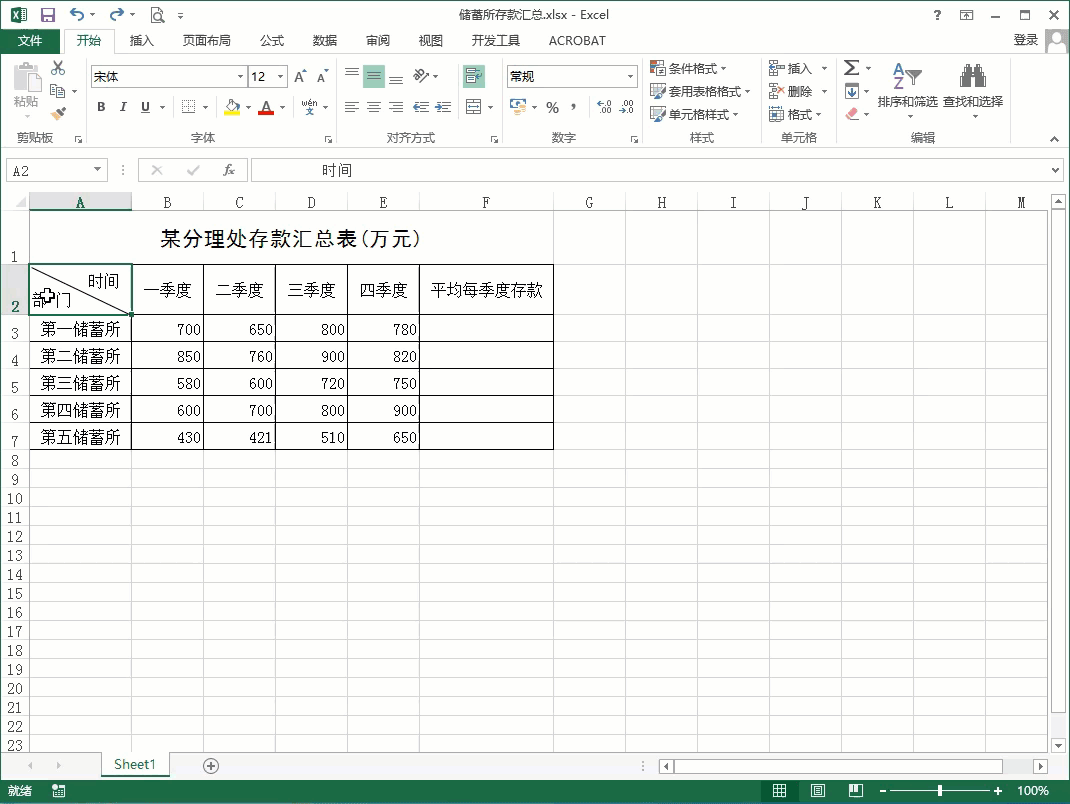
Task: Click the AutoSum sigma icon
Action: (x=851, y=68)
